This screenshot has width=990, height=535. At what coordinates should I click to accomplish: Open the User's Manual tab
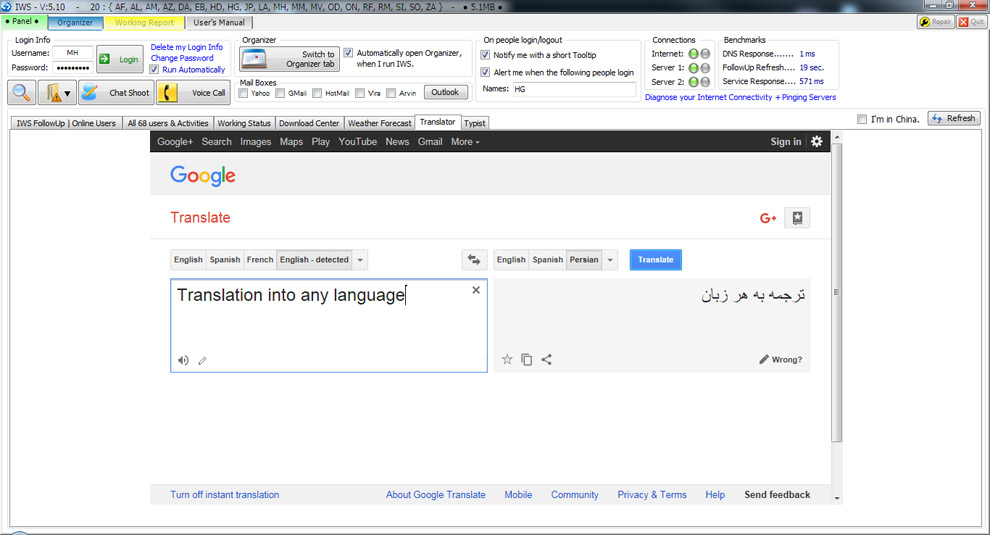click(218, 22)
